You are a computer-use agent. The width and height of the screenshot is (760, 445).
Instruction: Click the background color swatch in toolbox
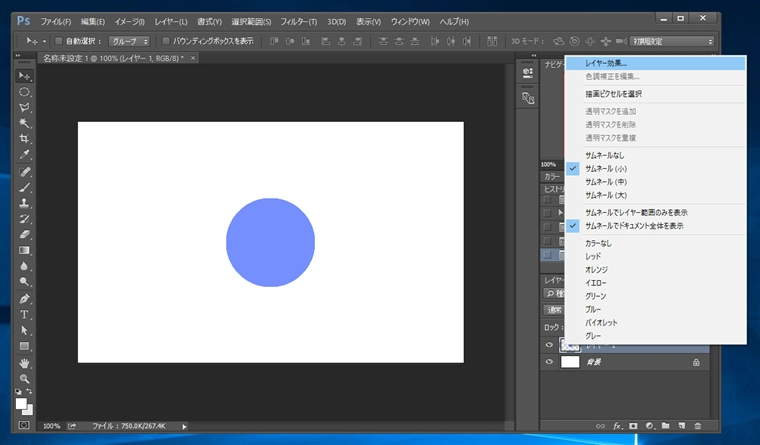(29, 411)
